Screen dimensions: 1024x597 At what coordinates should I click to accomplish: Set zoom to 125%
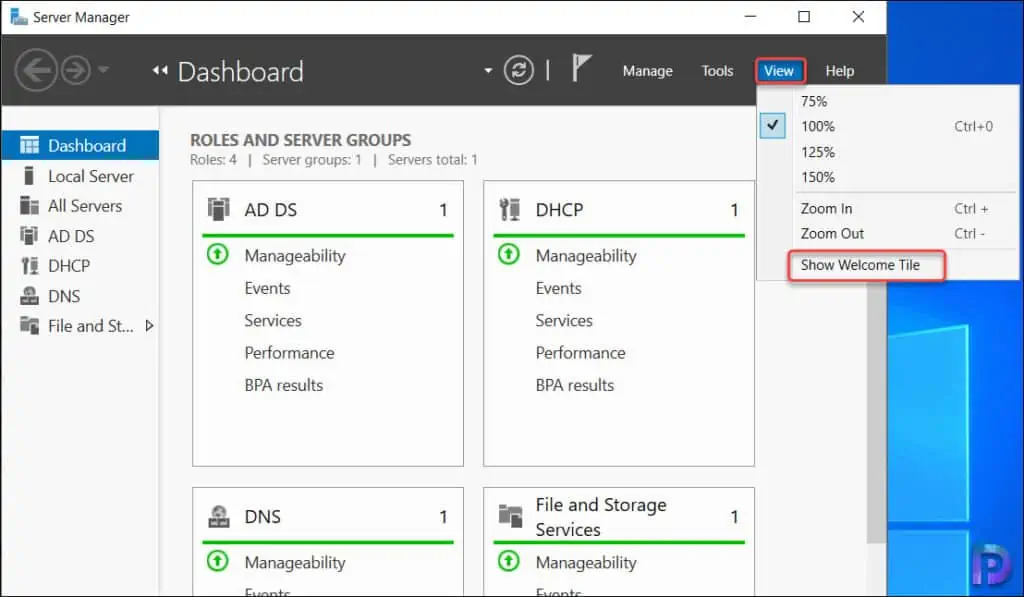(x=889, y=152)
